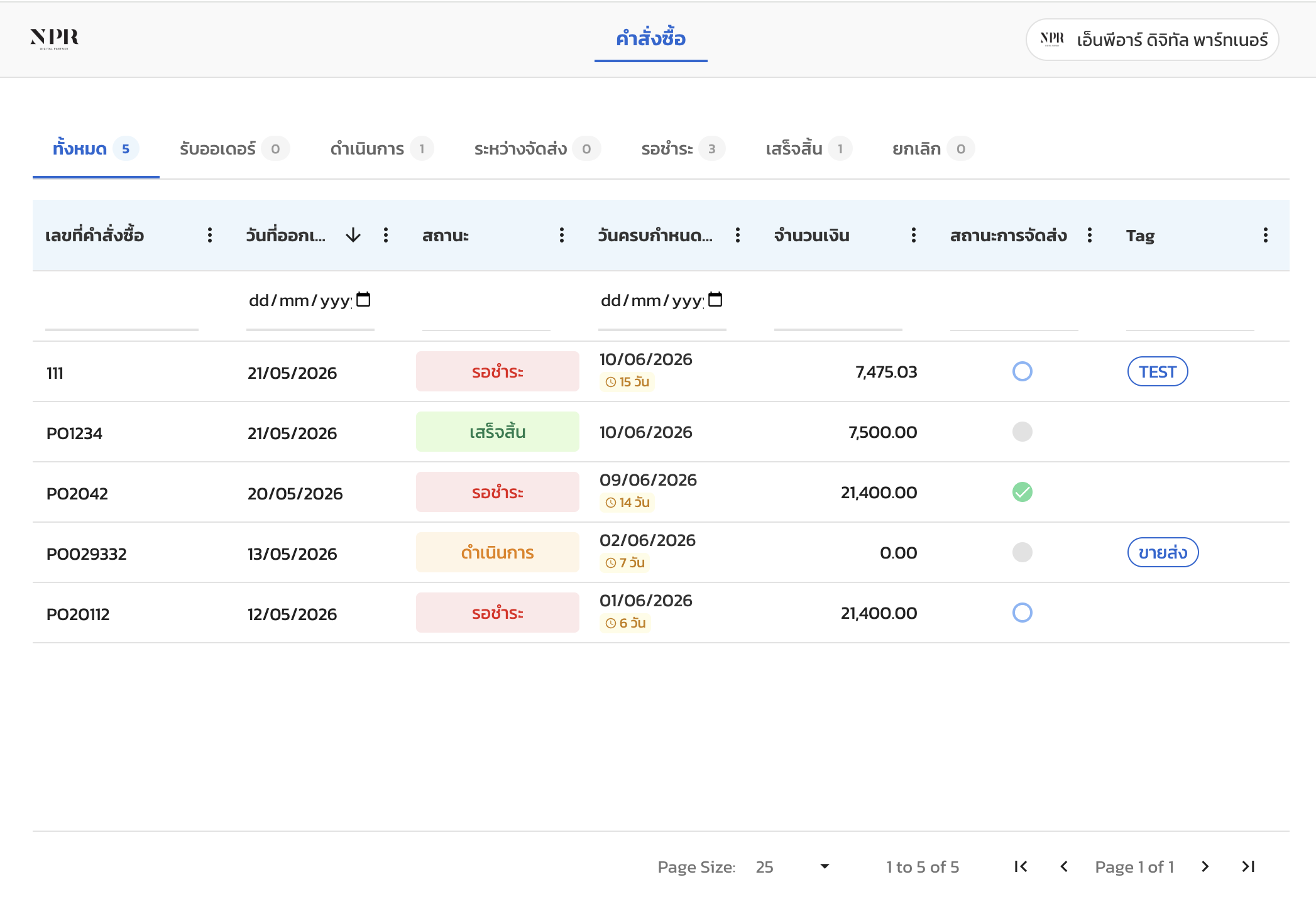The width and height of the screenshot is (1316, 916).
Task: Click the ขายส่ง tag chip
Action: [1163, 553]
